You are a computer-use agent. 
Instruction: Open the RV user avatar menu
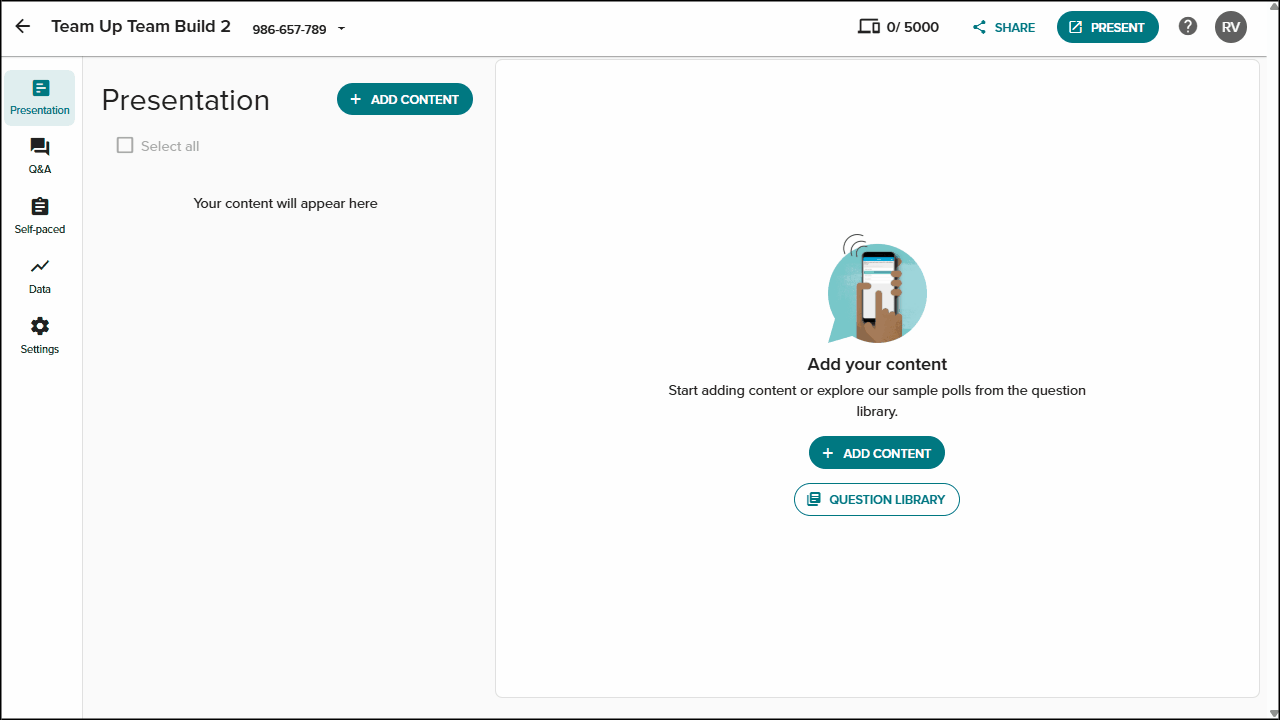(1231, 27)
